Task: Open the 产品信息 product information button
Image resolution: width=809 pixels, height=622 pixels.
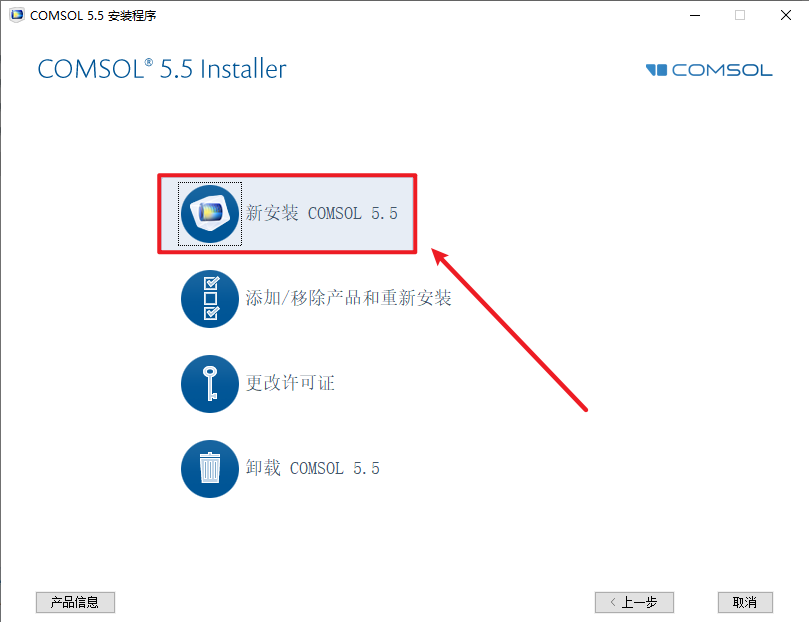Action: (75, 602)
